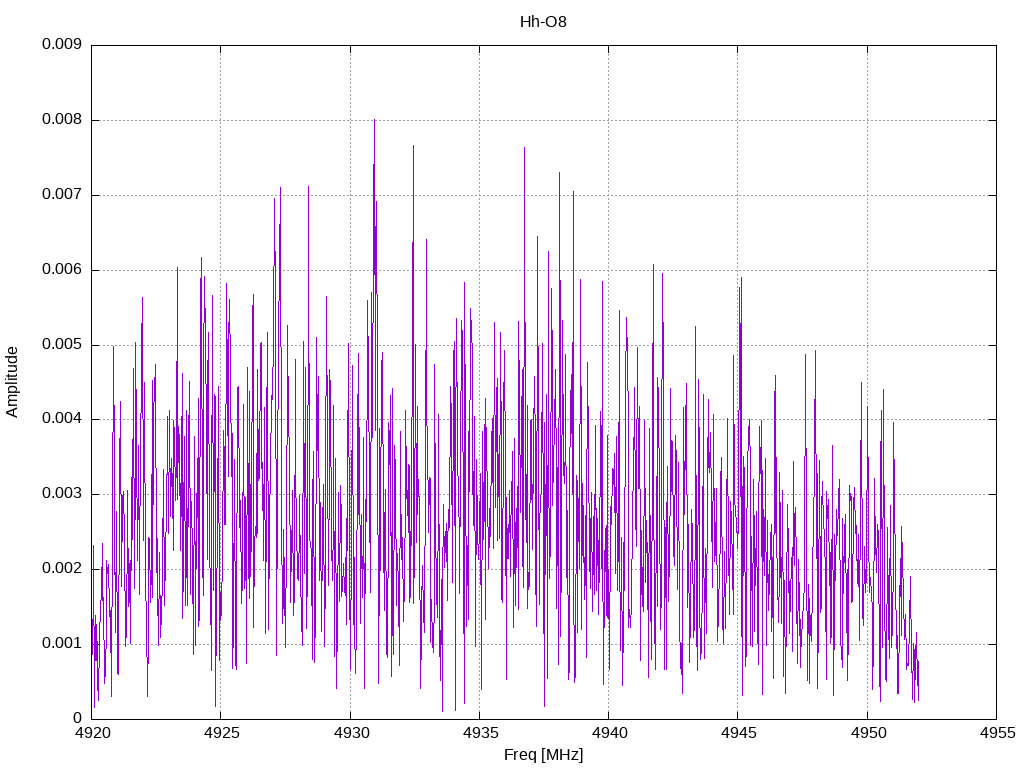Screen dimensions: 1024x768
Task: Click the 0.009 y-axis tick label
Action: click(62, 44)
